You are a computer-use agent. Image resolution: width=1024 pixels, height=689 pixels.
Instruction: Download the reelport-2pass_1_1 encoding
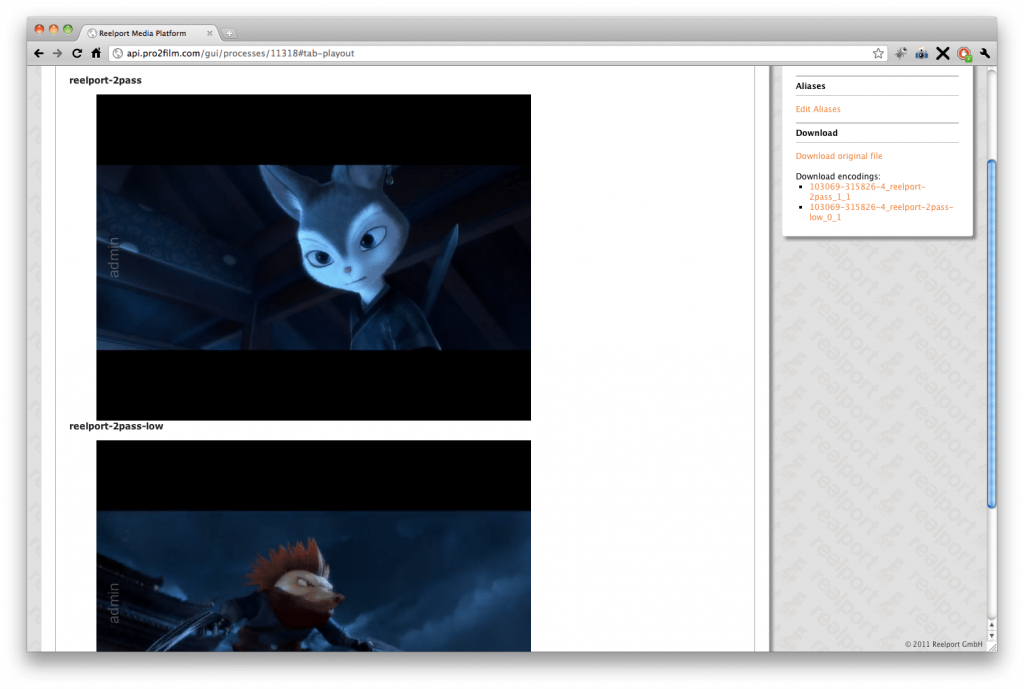coord(867,192)
